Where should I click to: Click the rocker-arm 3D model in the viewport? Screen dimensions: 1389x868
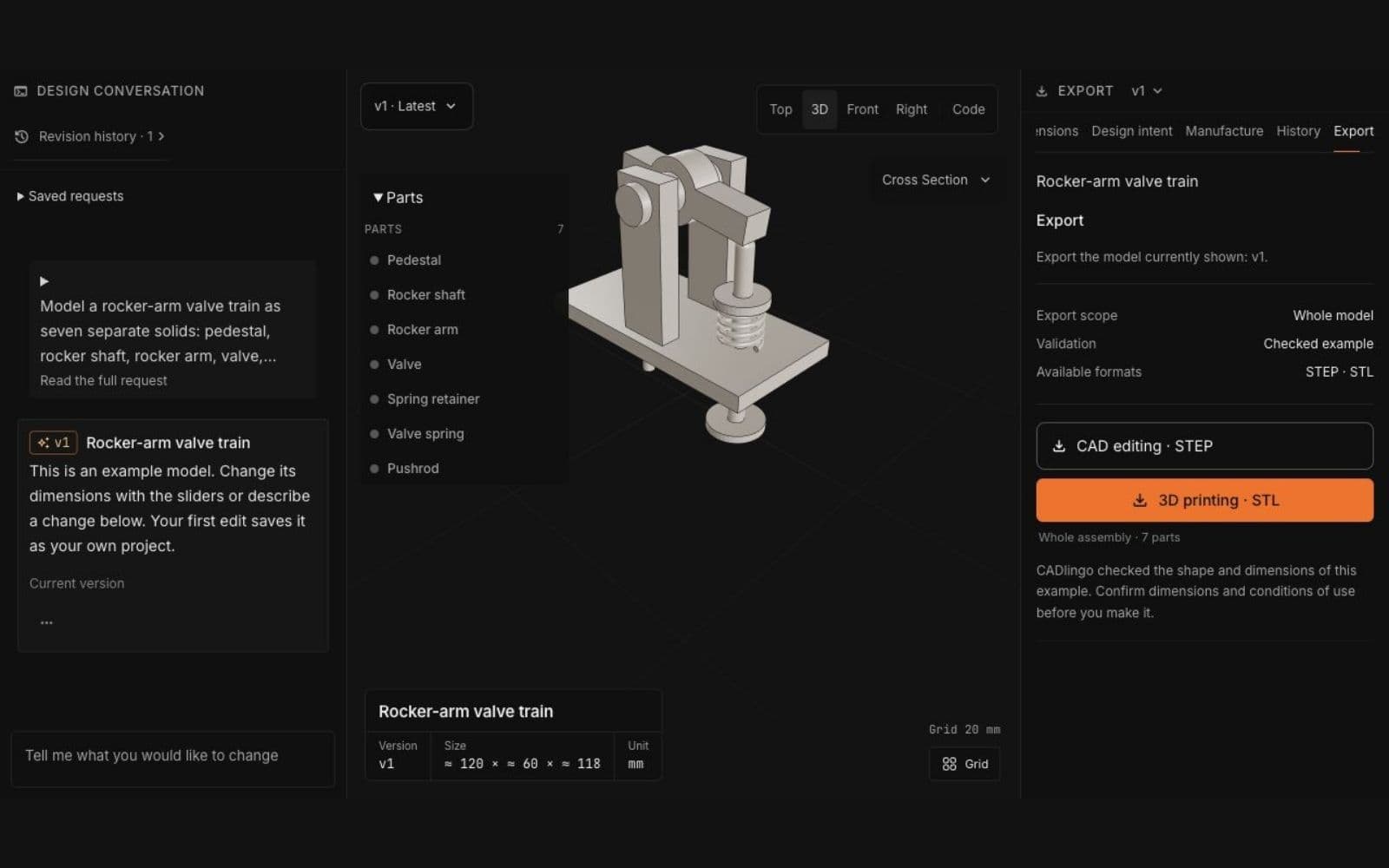pos(699,295)
